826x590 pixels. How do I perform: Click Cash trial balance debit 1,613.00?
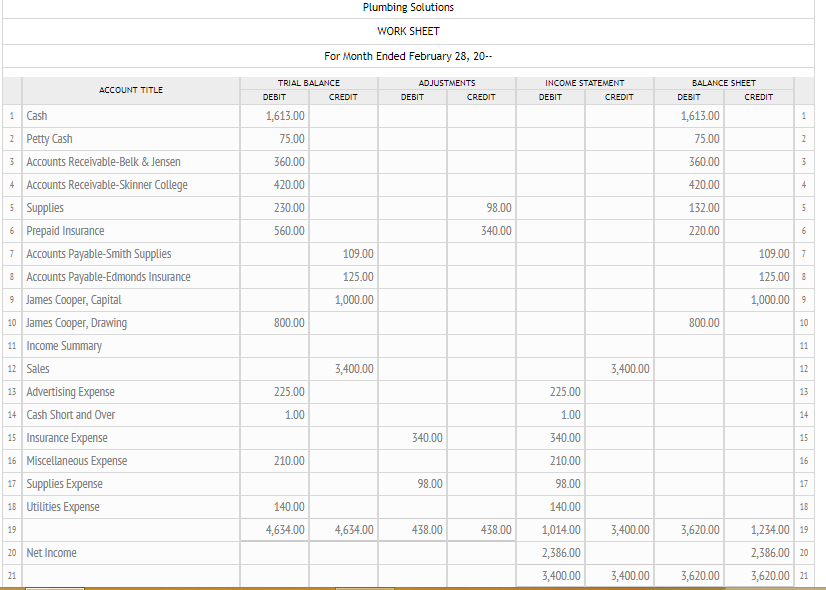click(274, 116)
